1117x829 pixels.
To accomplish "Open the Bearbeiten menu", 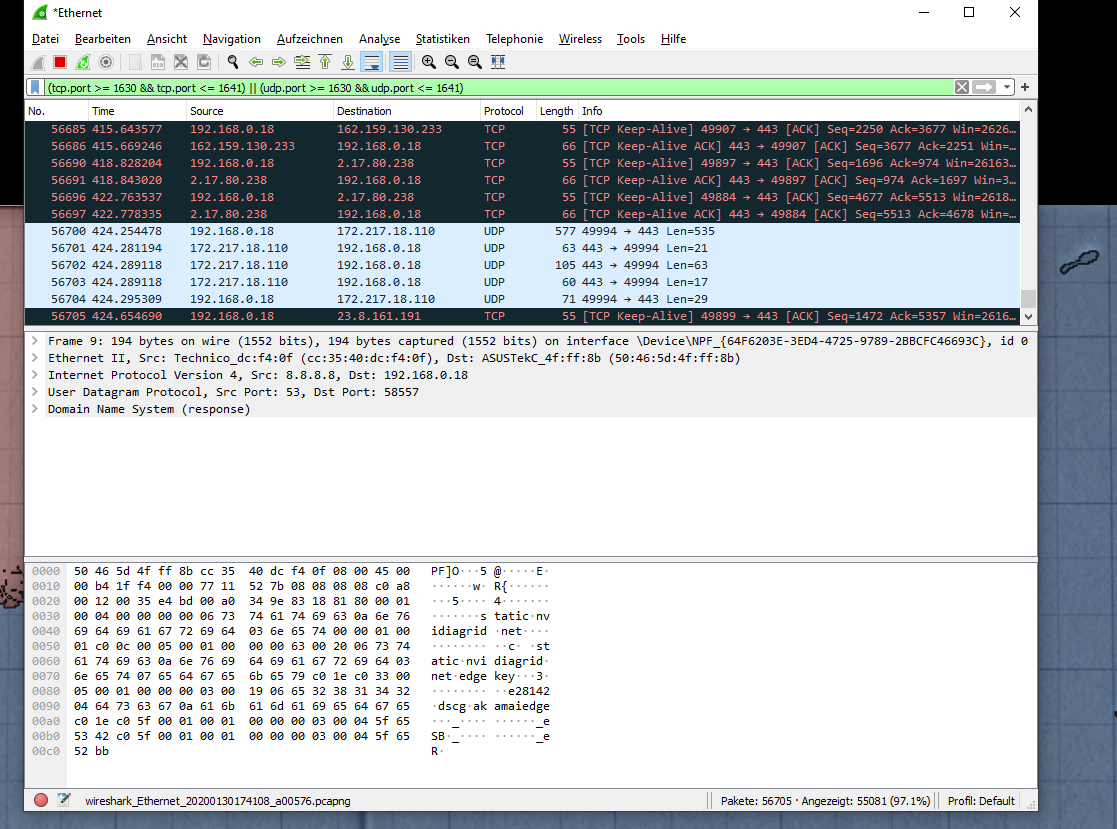I will click(103, 39).
